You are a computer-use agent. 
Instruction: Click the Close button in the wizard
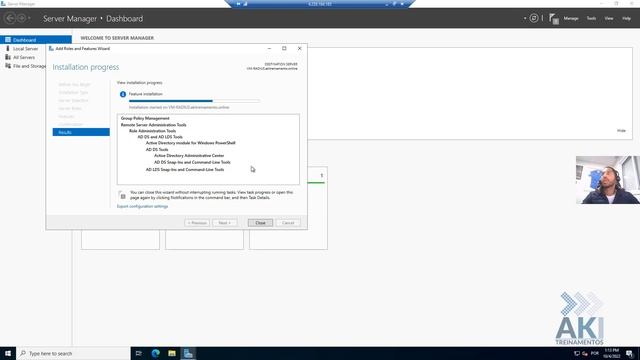pyautogui.click(x=260, y=223)
